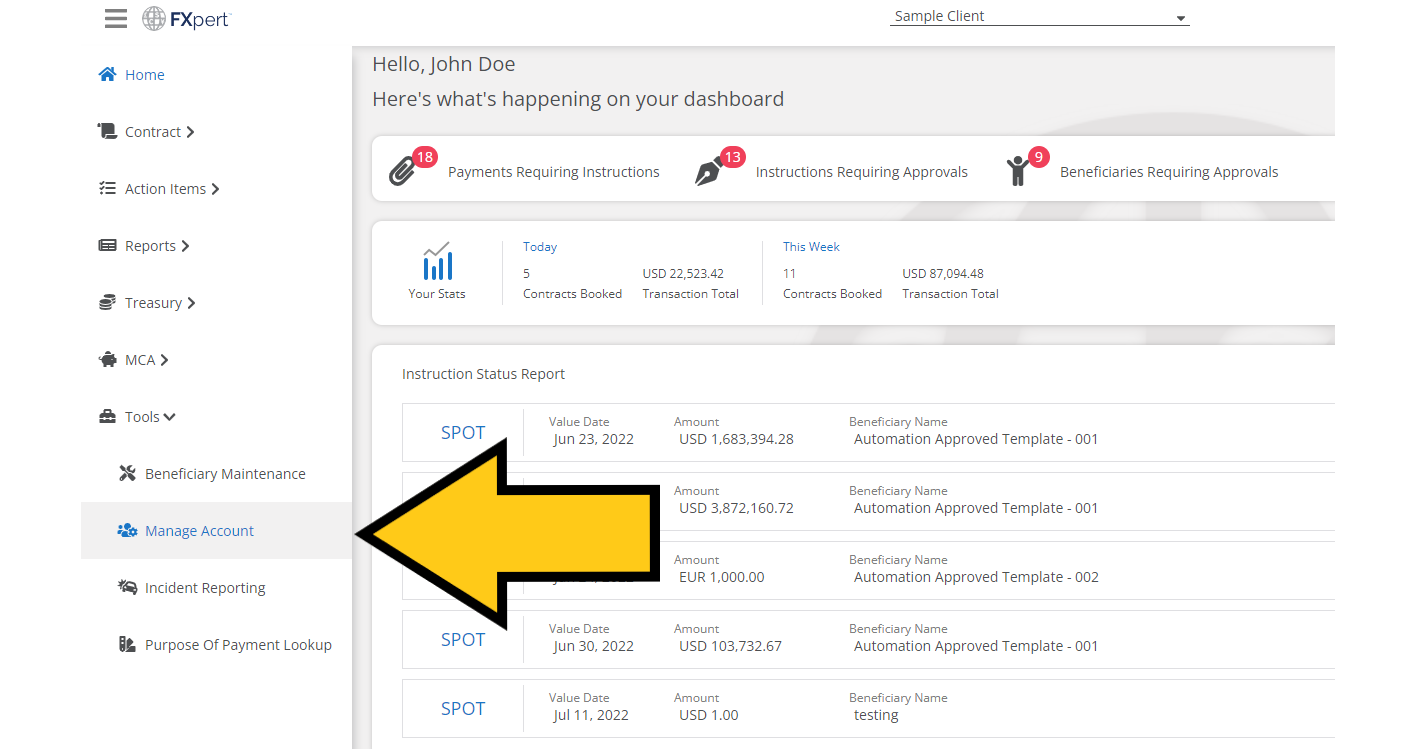Click the Tools toolbox icon

[x=107, y=416]
